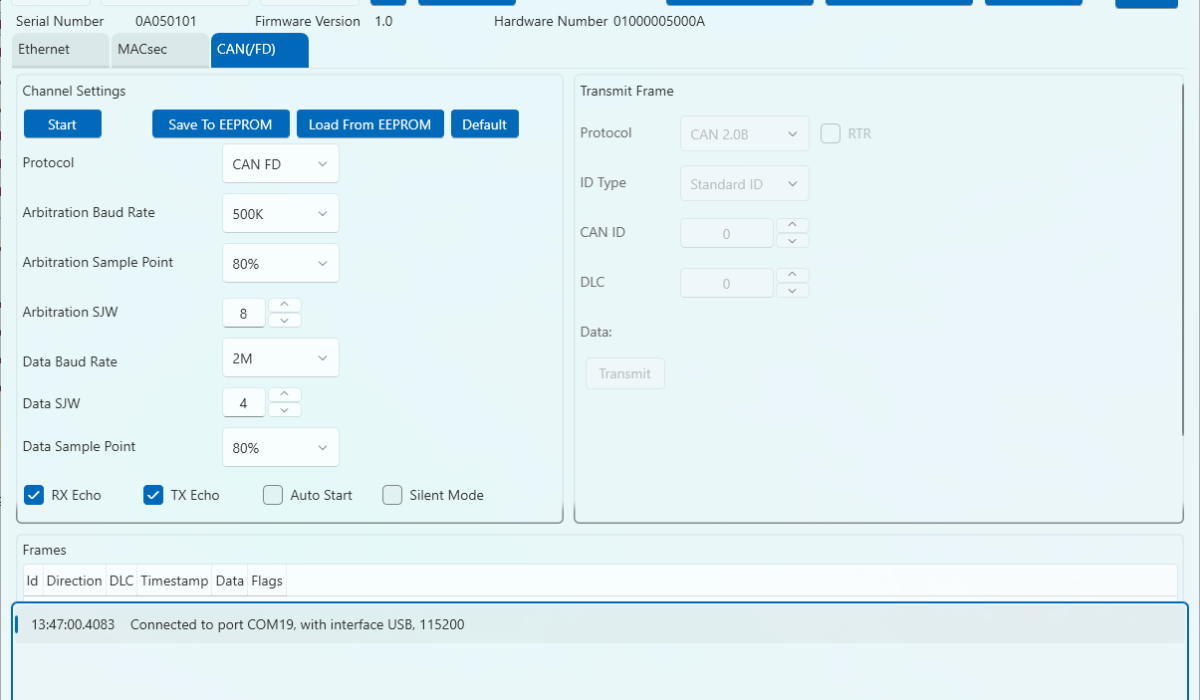The height and width of the screenshot is (700, 1200).
Task: Expand the Arbitration Baud Rate dropdown
Action: (280, 214)
